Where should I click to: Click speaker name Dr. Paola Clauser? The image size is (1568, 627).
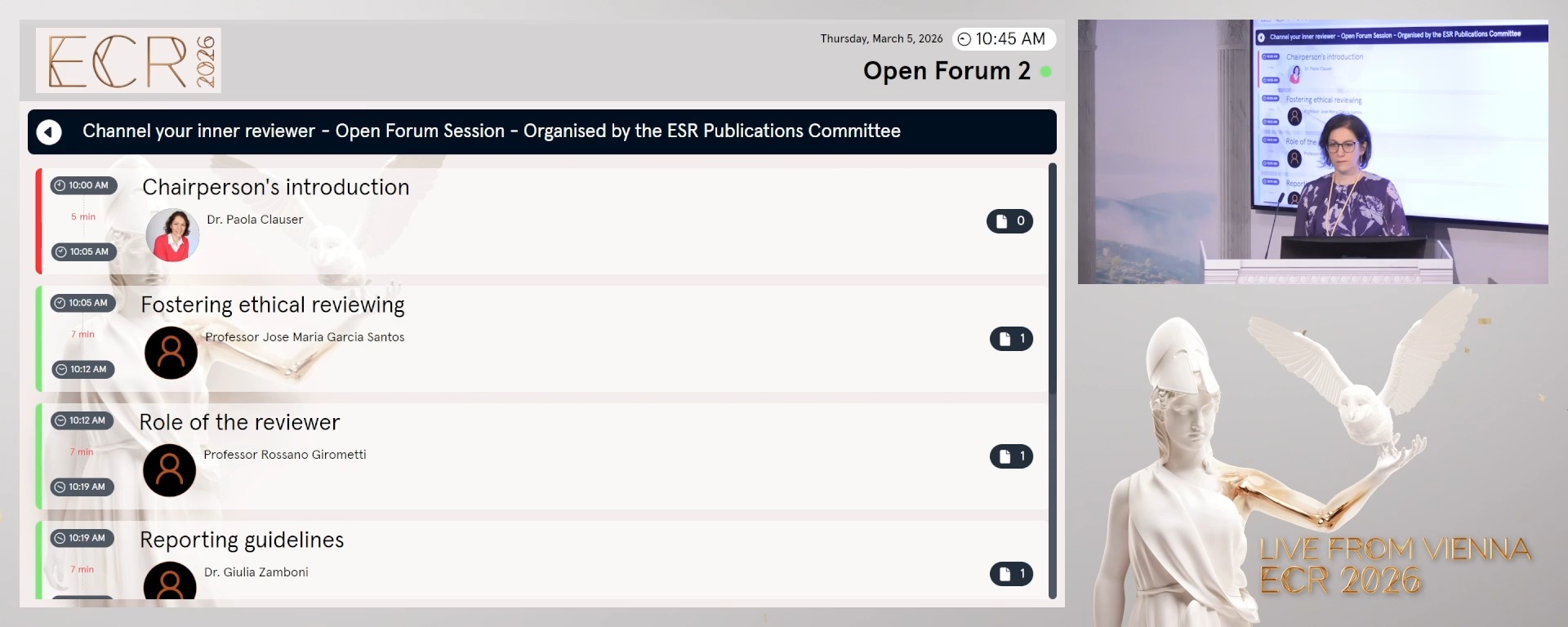255,220
